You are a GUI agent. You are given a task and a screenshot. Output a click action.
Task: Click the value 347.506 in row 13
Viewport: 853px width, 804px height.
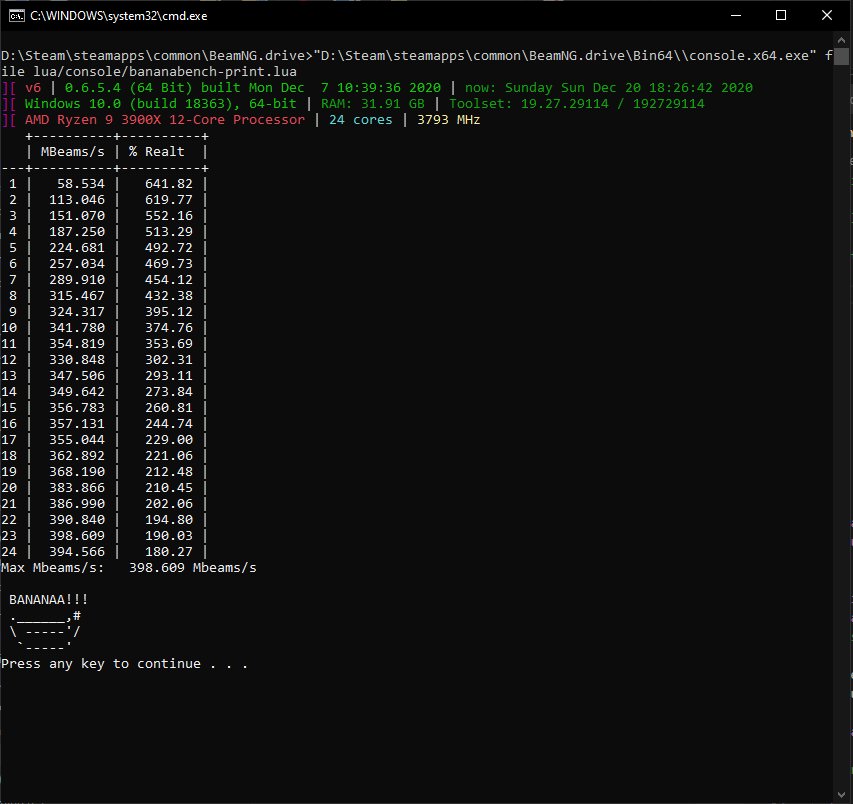coord(77,376)
